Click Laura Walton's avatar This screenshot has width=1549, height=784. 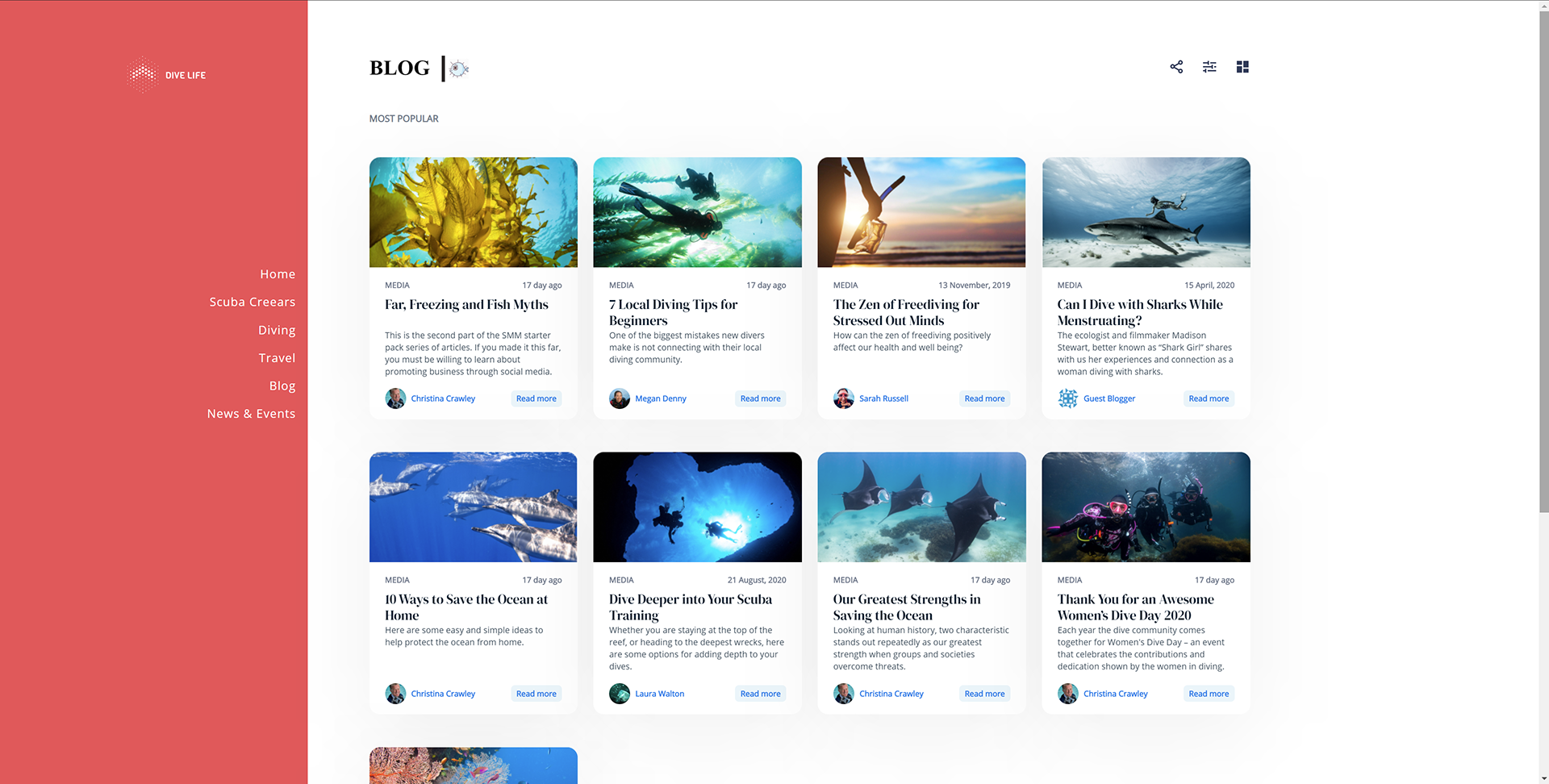(x=620, y=694)
